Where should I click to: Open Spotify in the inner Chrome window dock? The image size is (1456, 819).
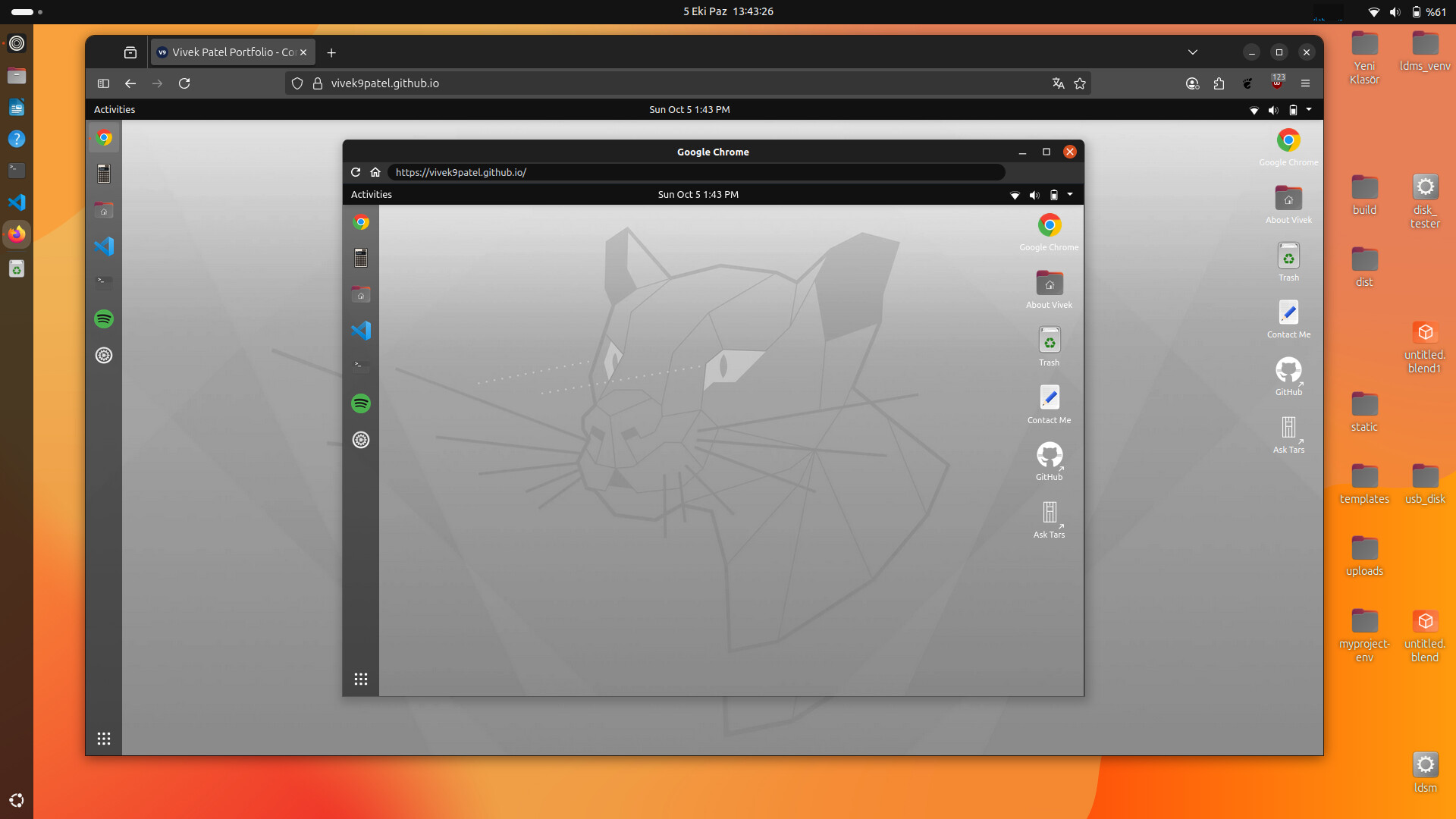coord(361,403)
